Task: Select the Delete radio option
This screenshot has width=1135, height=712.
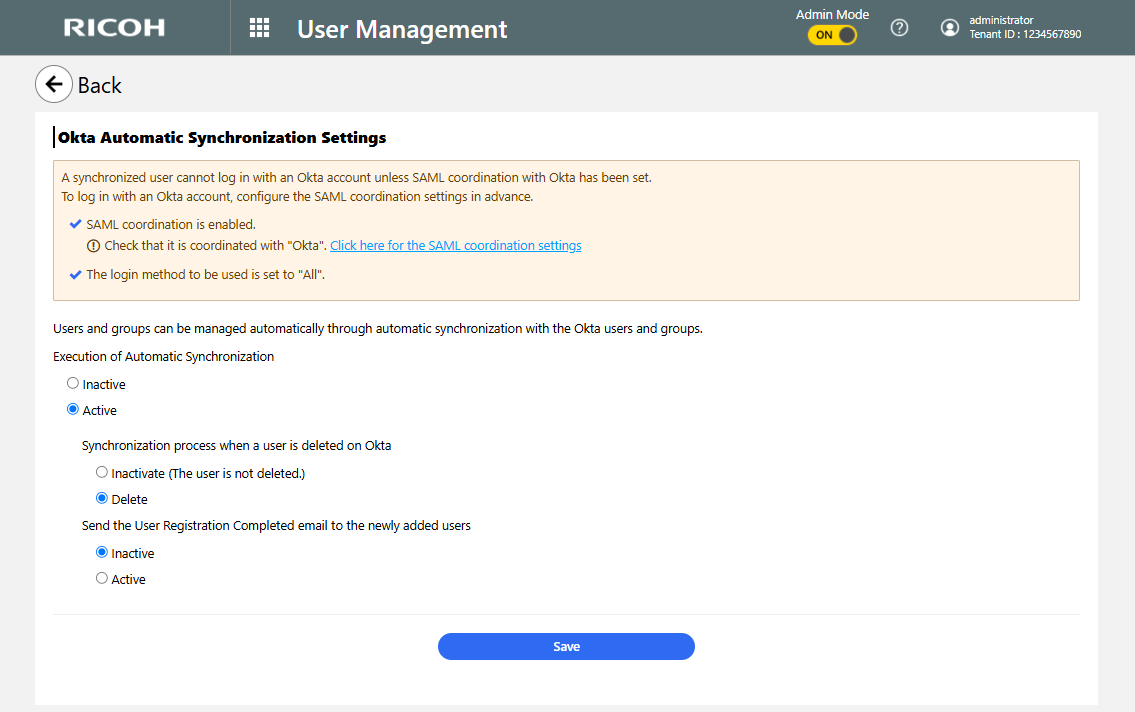Action: [102, 499]
